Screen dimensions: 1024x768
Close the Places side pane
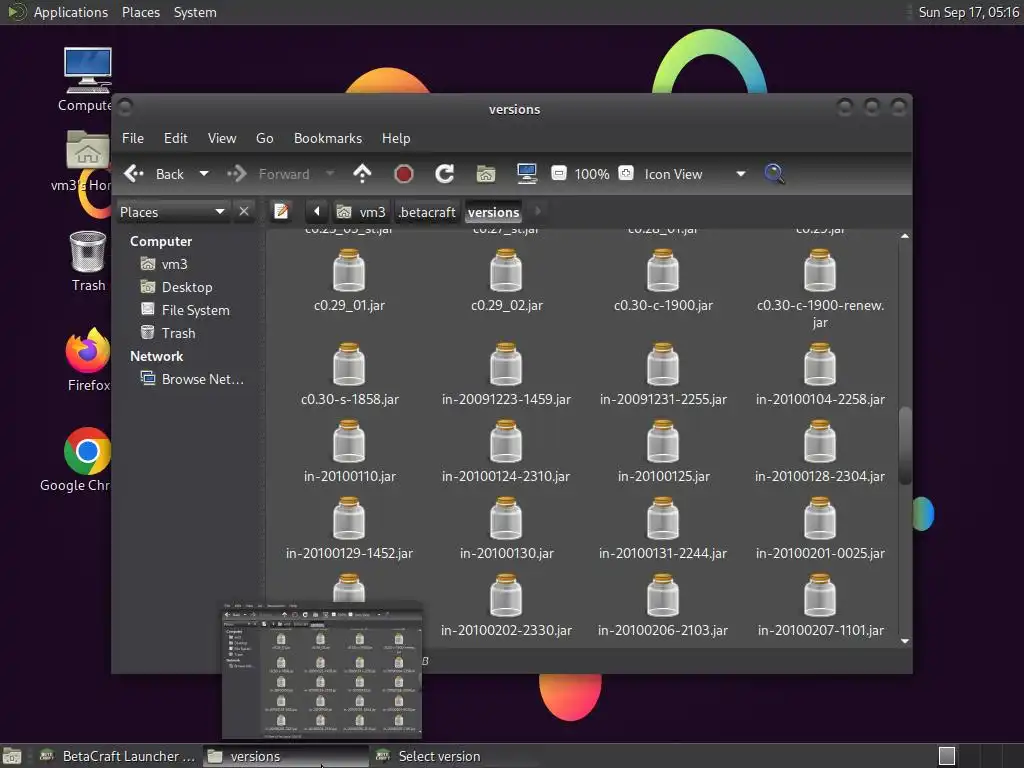(x=244, y=212)
